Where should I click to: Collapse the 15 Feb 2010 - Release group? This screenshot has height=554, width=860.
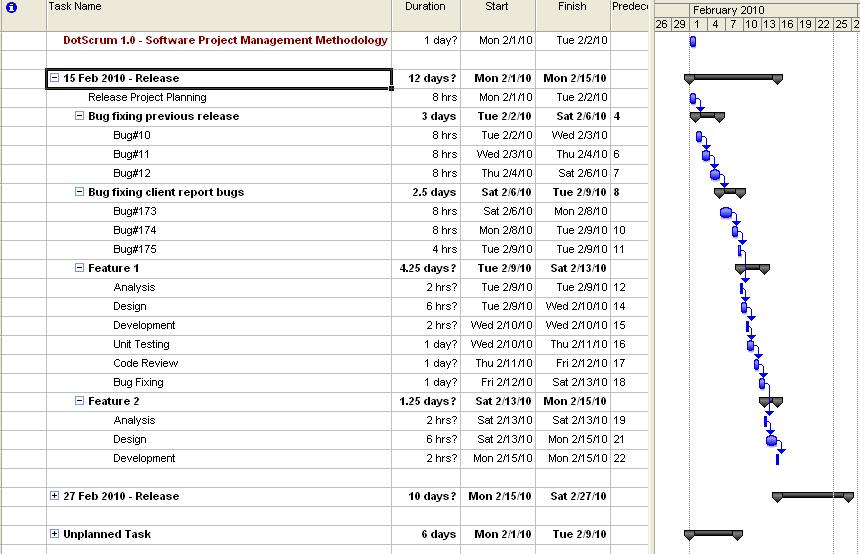tap(54, 78)
